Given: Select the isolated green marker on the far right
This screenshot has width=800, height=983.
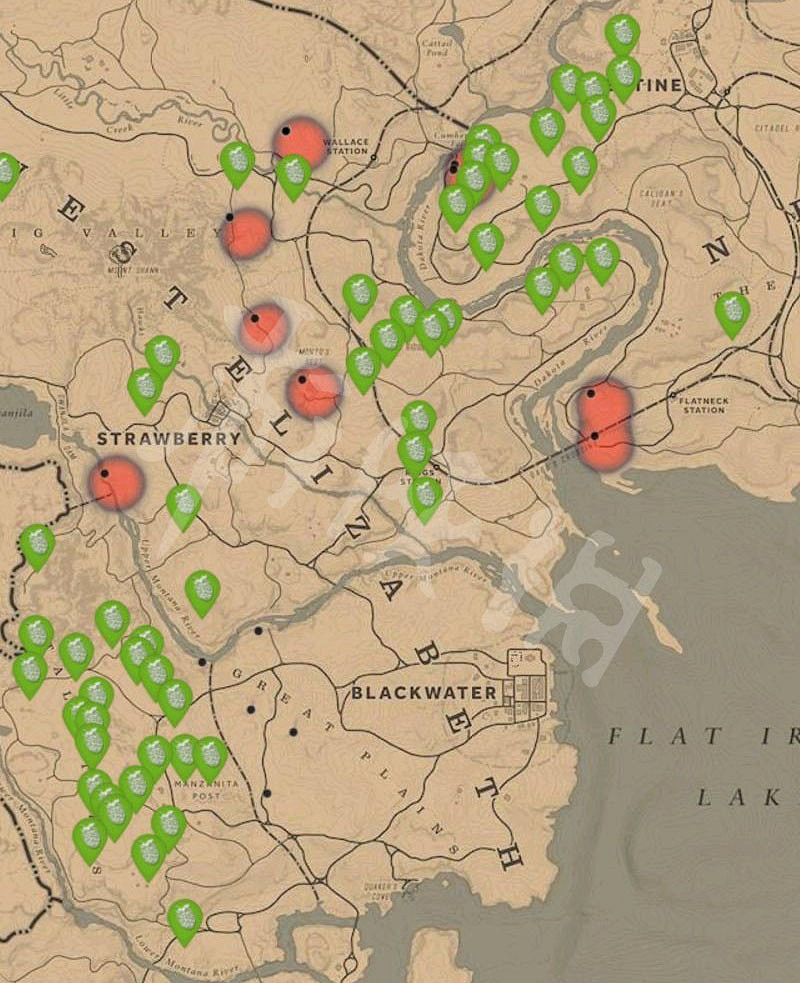Looking at the screenshot, I should (x=732, y=311).
